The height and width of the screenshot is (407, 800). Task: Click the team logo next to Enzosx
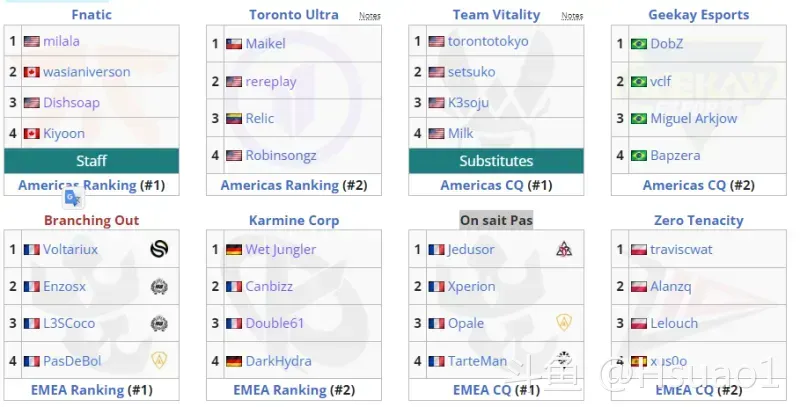(158, 286)
